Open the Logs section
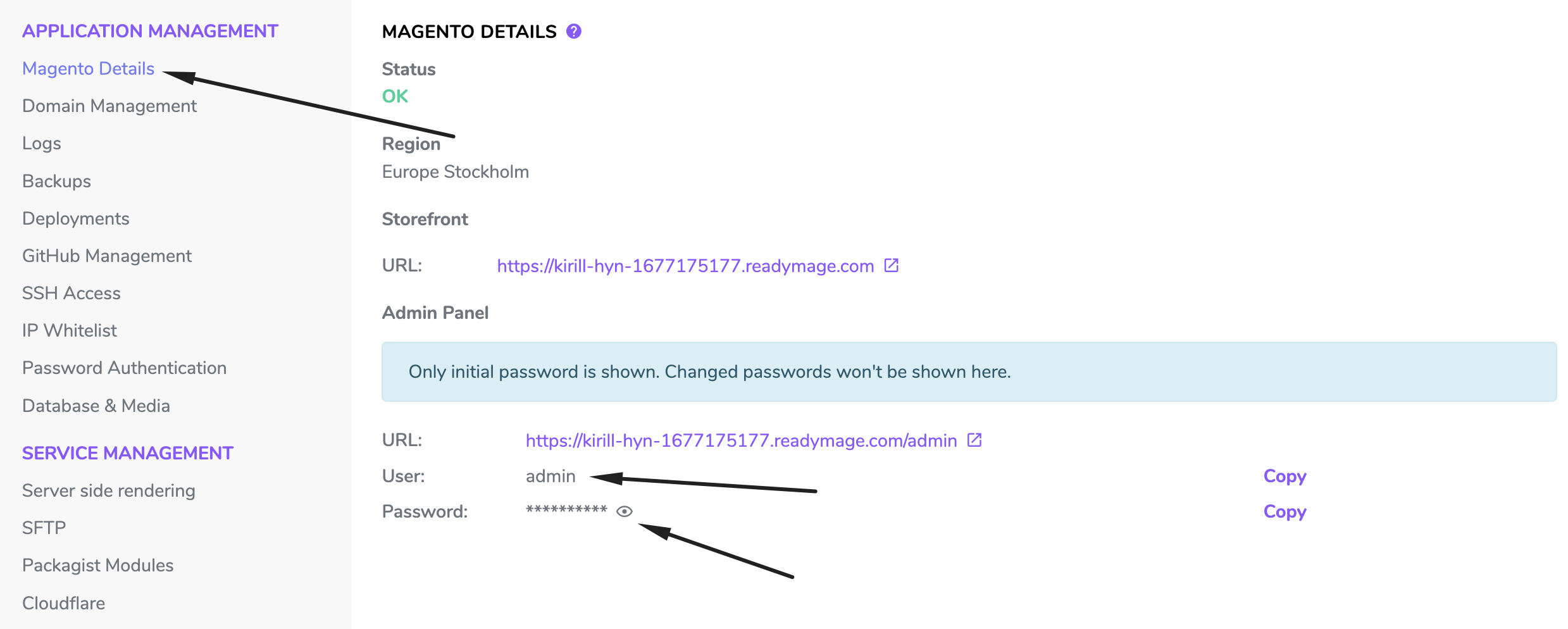Viewport: 1568px width, 629px height. pos(42,143)
